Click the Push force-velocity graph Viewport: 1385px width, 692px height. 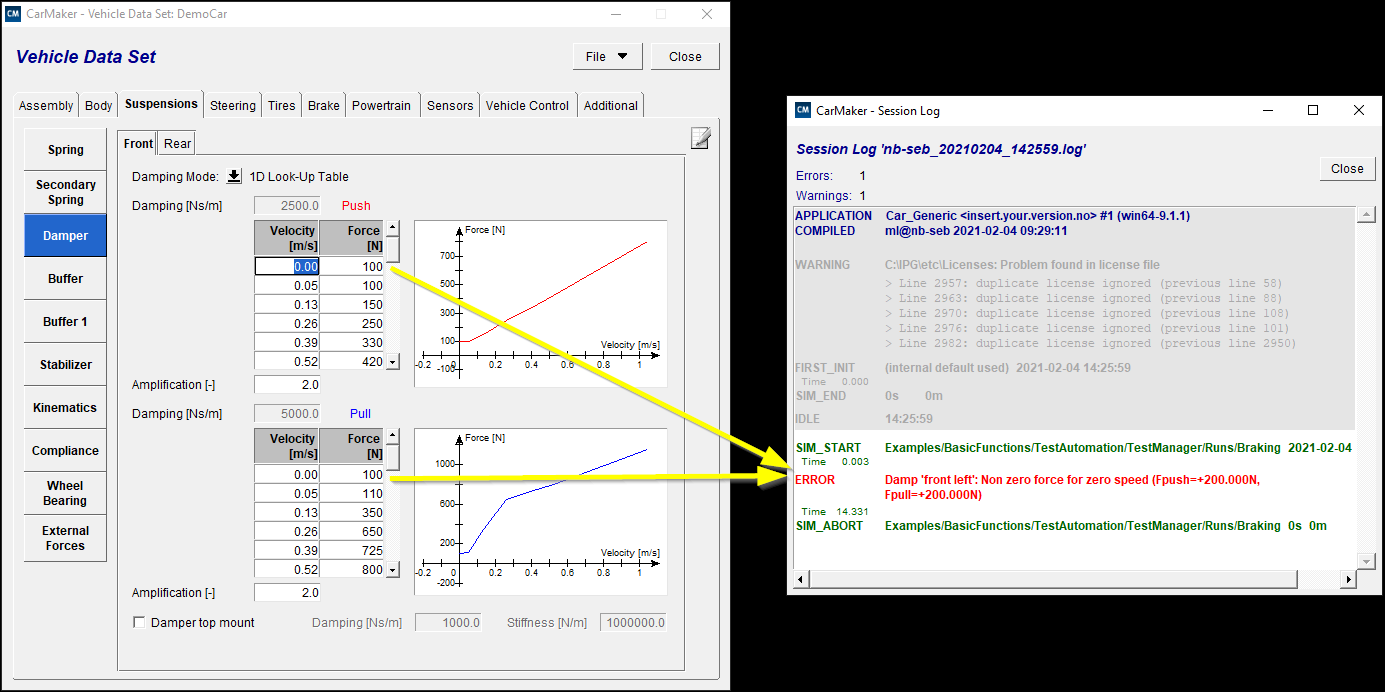tap(540, 303)
